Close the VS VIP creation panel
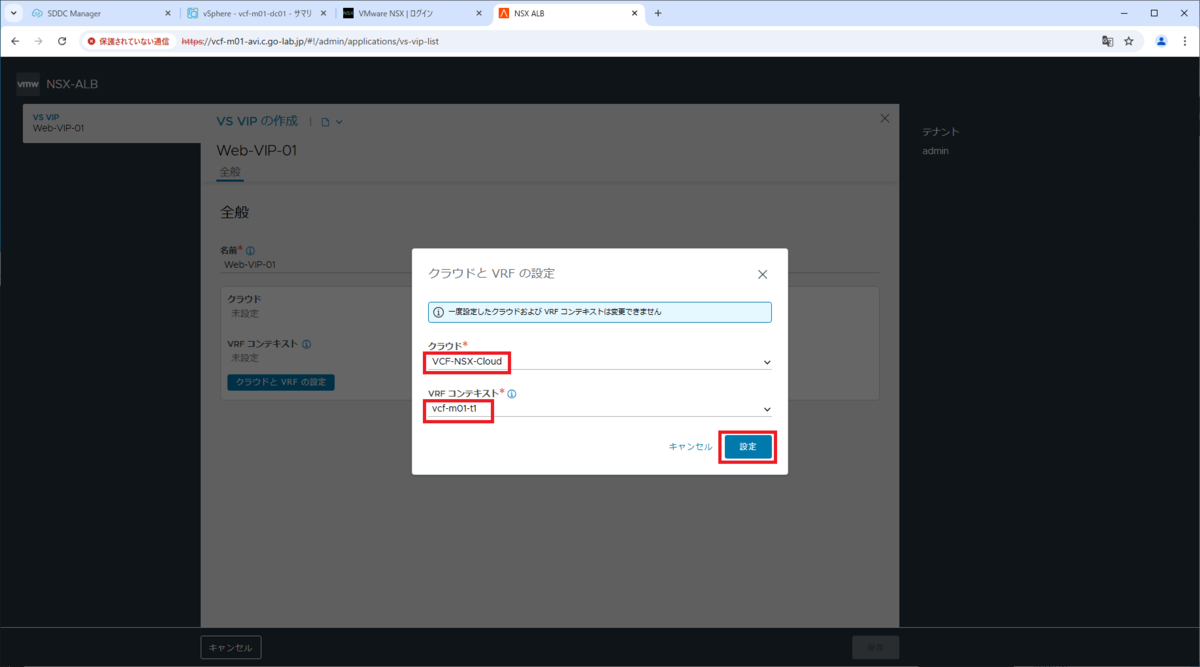1200x667 pixels. 884,118
